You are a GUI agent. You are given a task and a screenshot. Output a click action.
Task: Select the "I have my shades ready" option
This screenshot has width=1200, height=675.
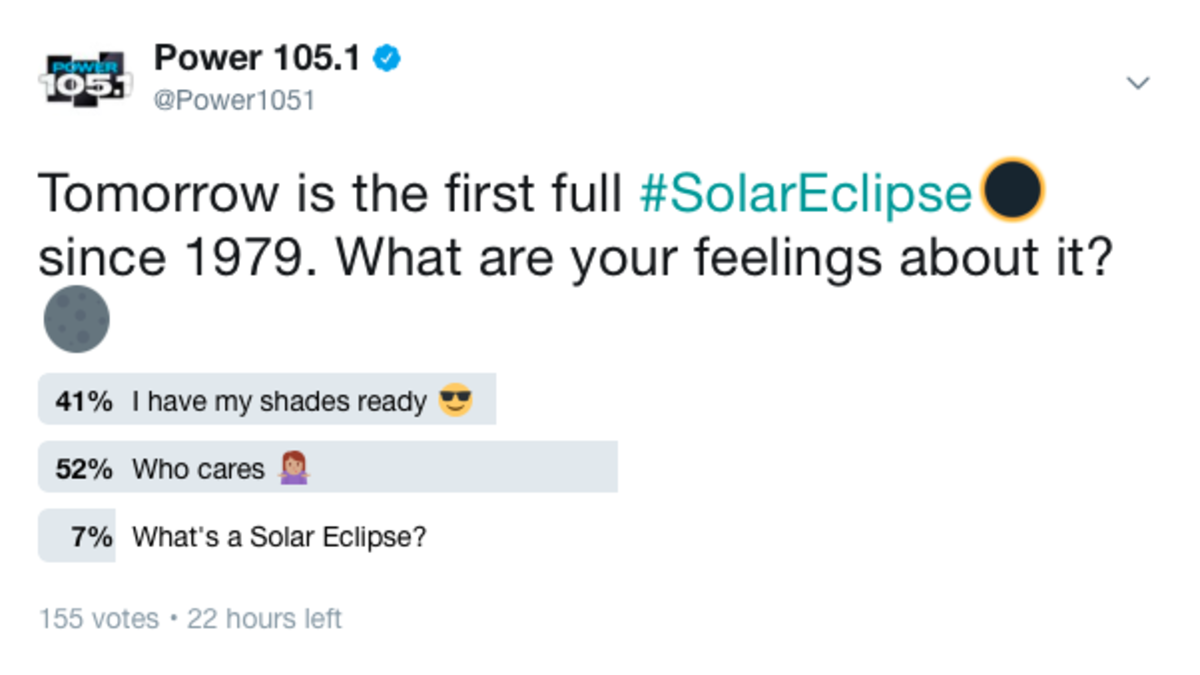[x=279, y=402]
